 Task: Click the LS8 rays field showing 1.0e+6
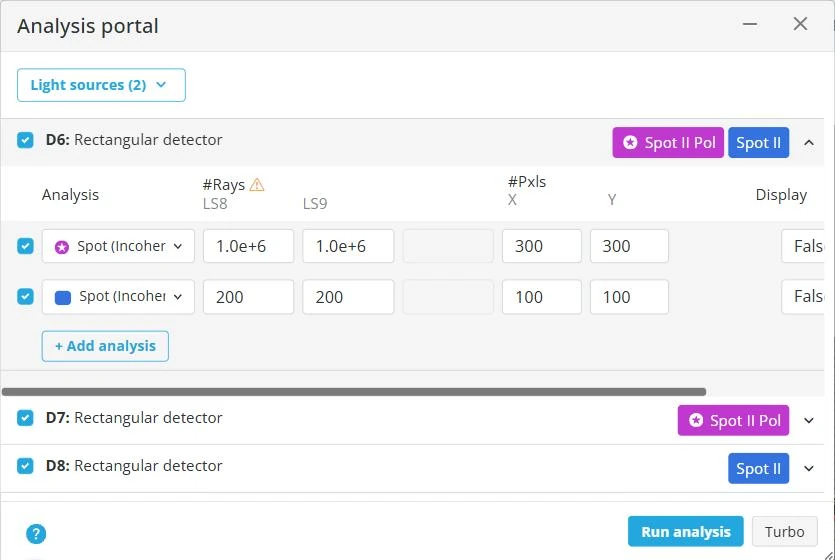click(248, 246)
